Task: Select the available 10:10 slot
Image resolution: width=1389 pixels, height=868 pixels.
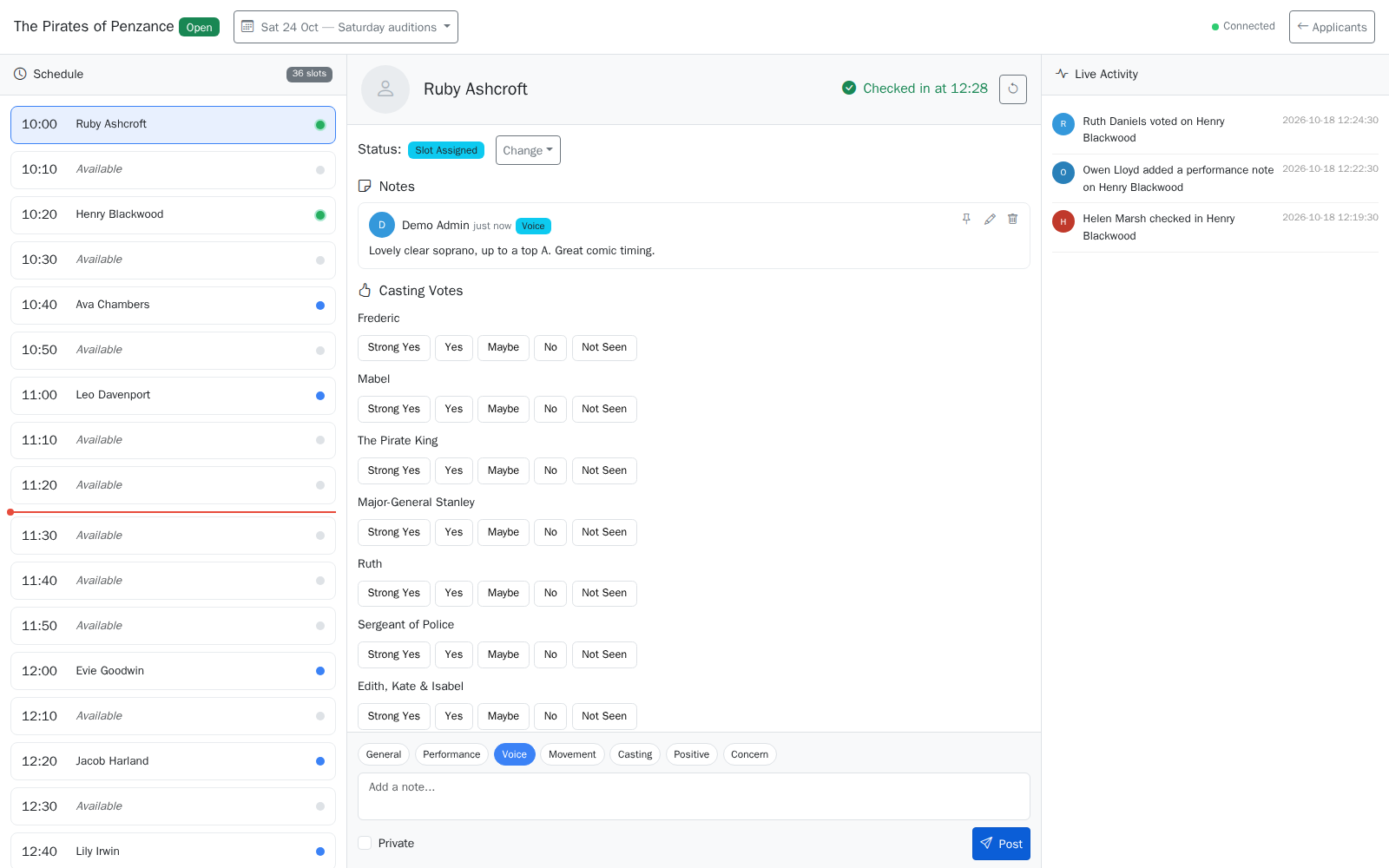Action: (x=173, y=169)
